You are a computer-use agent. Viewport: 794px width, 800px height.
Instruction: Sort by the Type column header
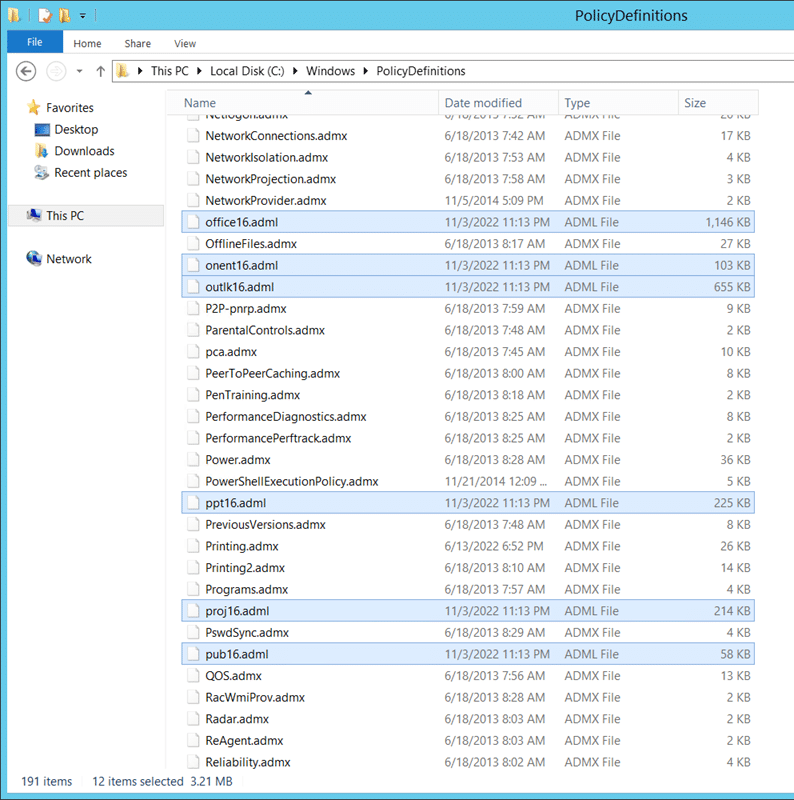(618, 103)
